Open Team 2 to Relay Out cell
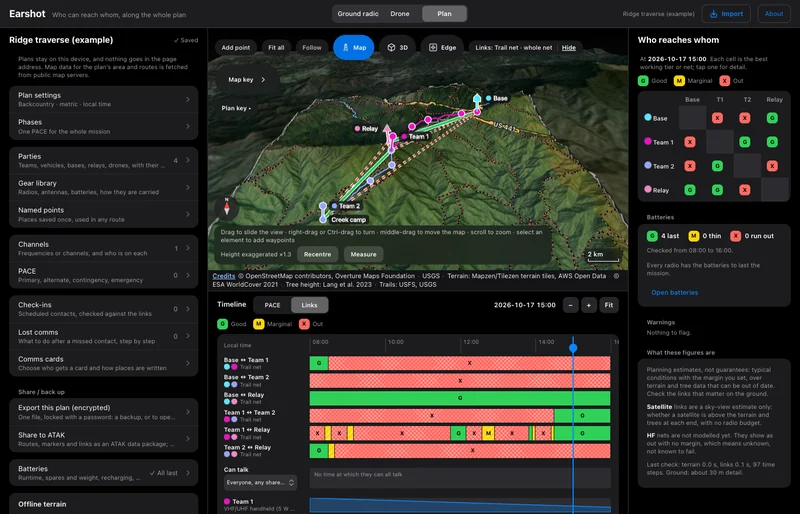This screenshot has width=800, height=514. click(x=772, y=166)
